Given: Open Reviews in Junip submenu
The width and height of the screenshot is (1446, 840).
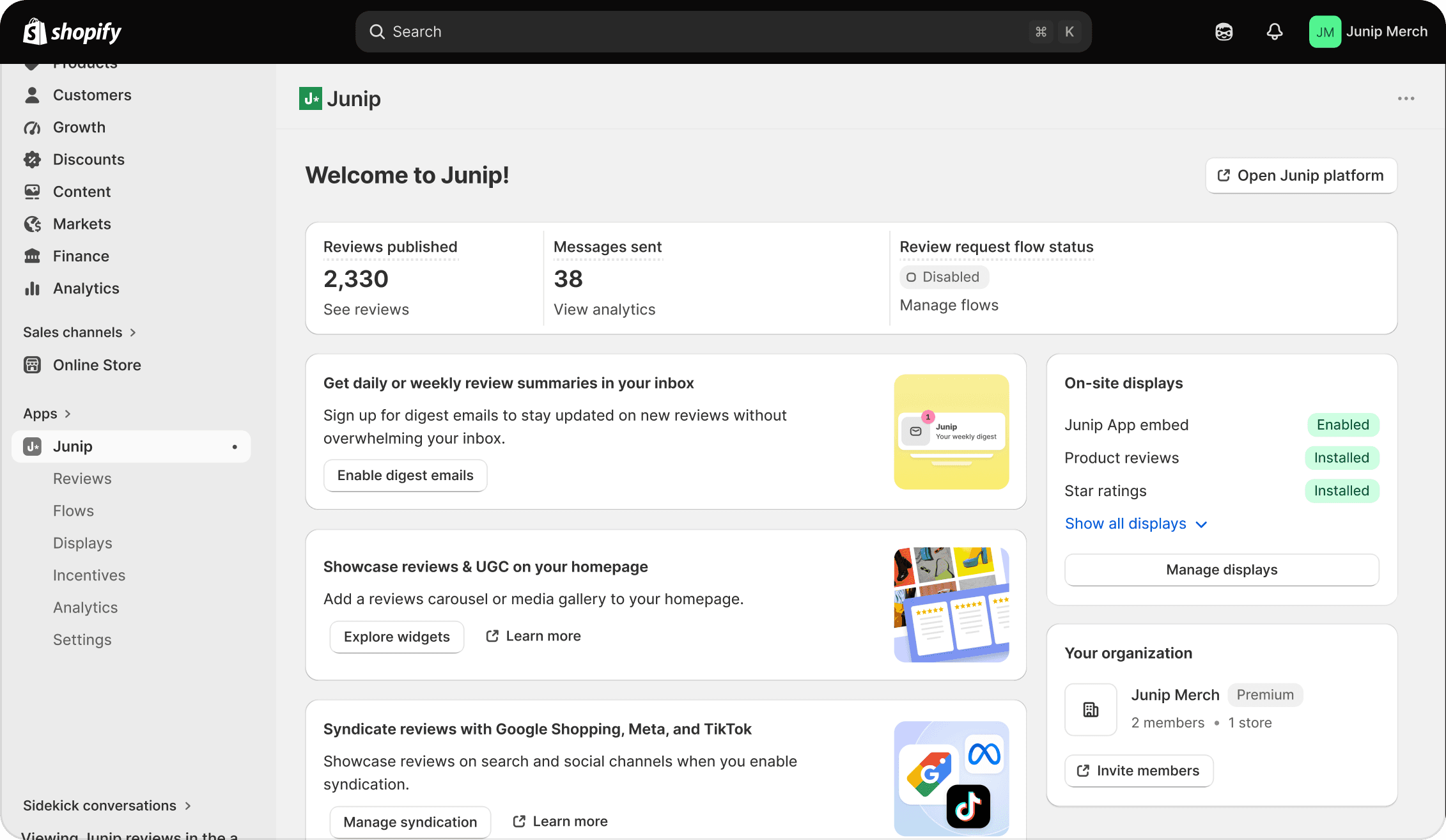Looking at the screenshot, I should click(82, 479).
